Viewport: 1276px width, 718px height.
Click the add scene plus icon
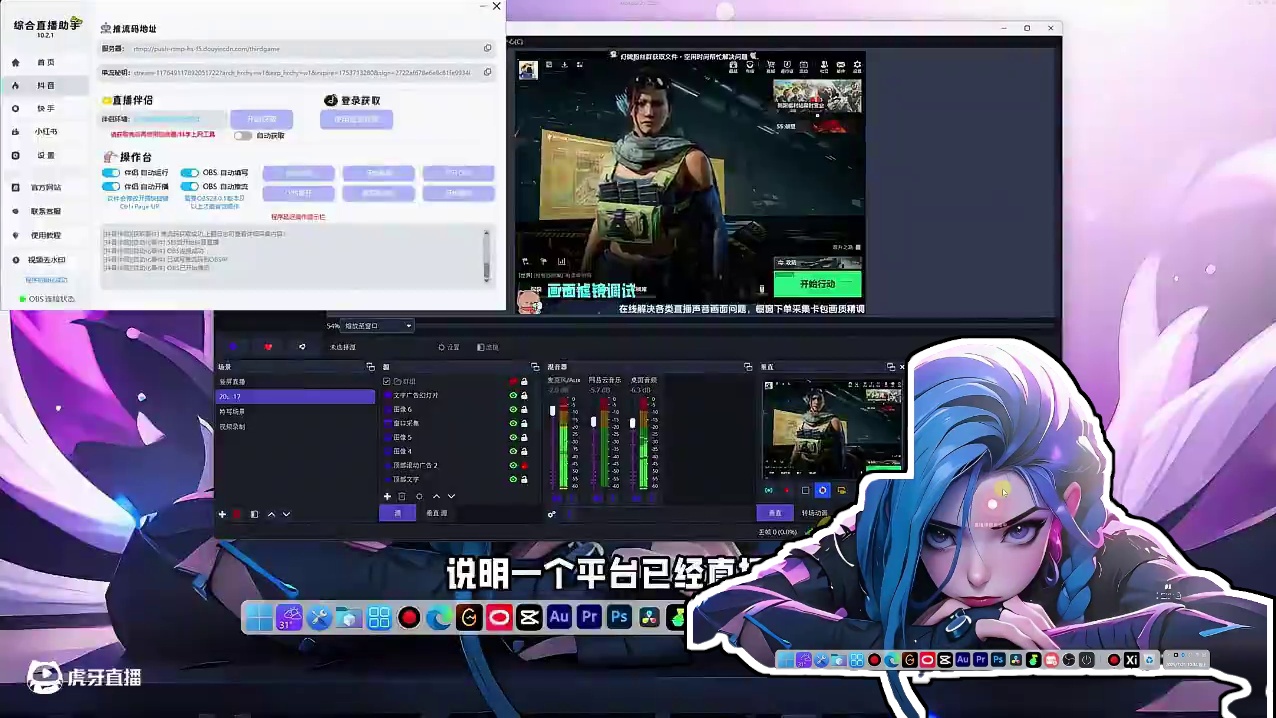click(222, 514)
